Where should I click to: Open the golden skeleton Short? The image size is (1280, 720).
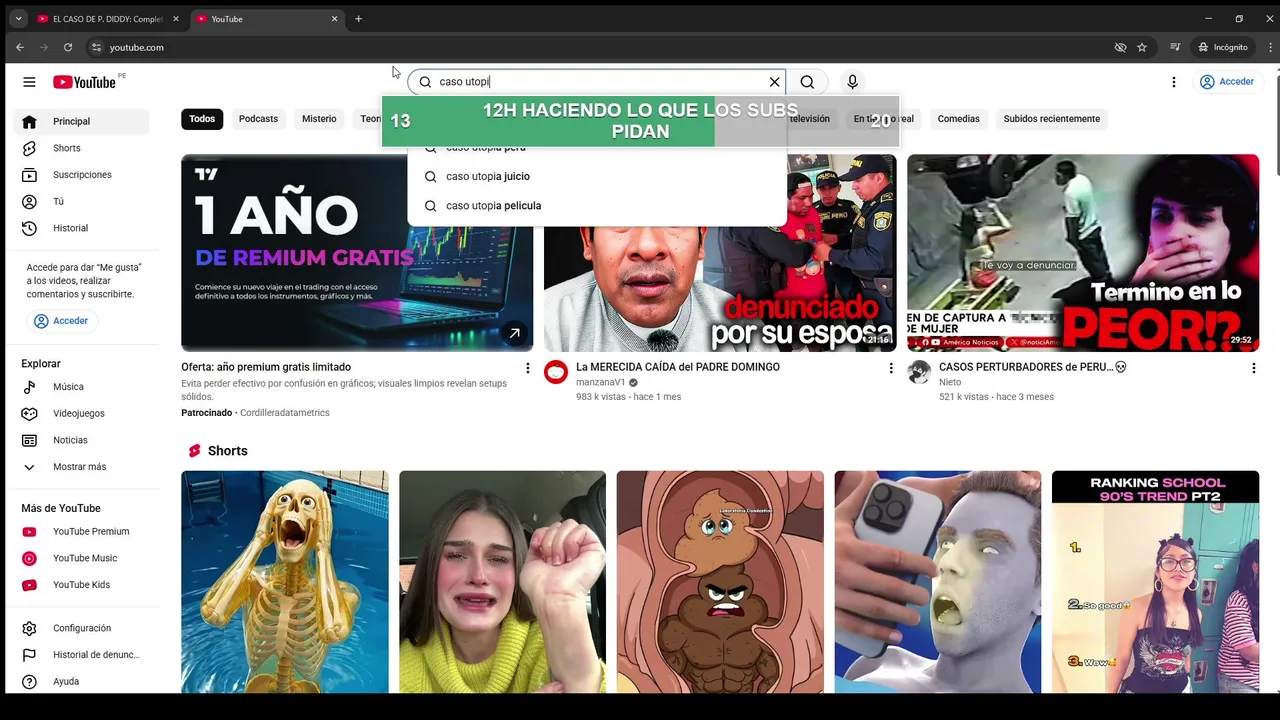point(285,582)
